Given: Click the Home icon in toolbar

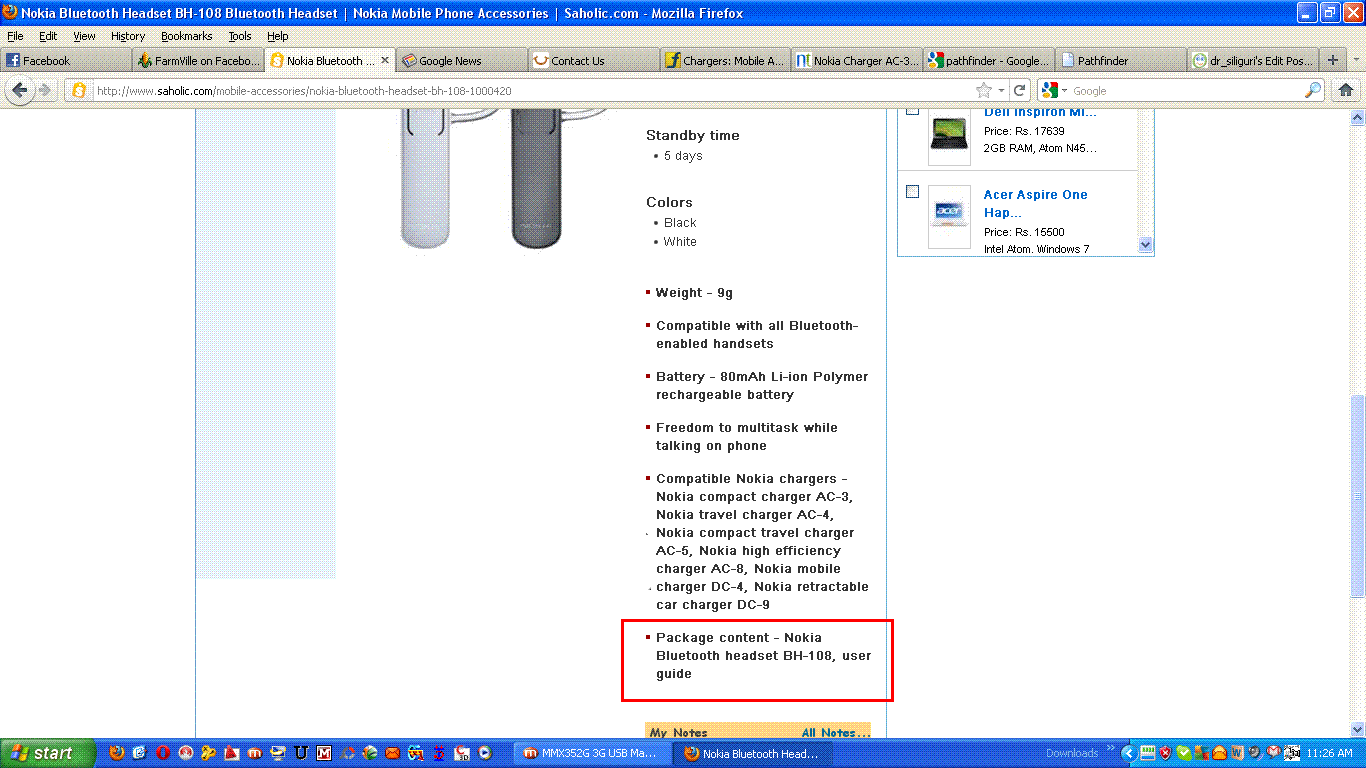Looking at the screenshot, I should (1346, 90).
